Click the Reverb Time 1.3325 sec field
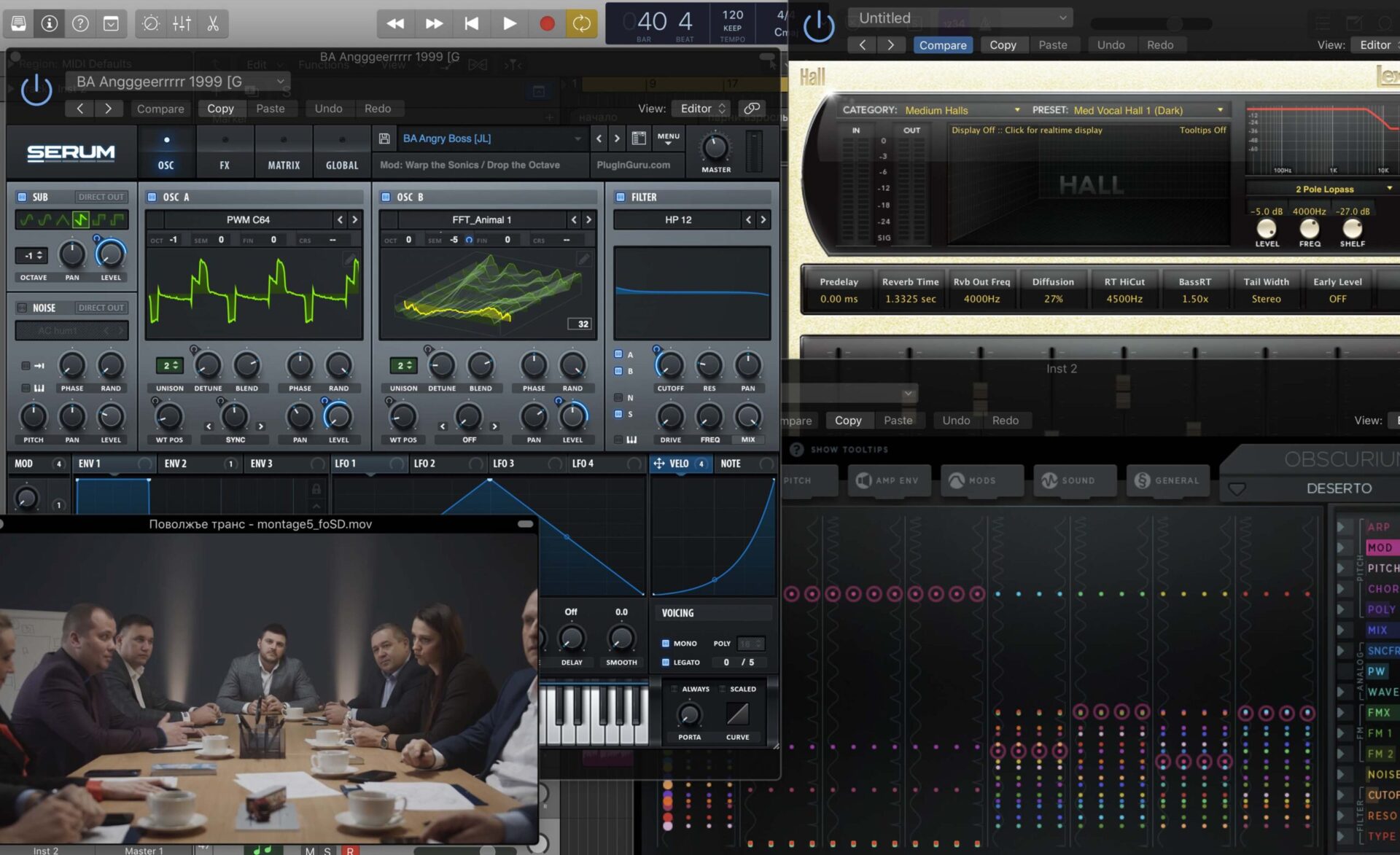Viewport: 1400px width, 855px height. click(x=910, y=290)
